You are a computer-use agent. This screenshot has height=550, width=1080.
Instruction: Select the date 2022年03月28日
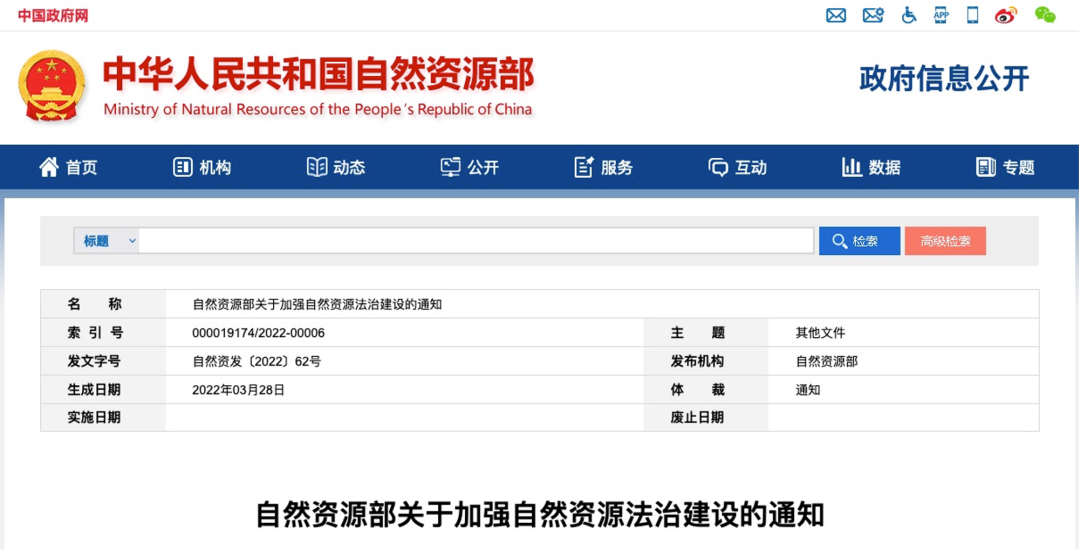[238, 390]
